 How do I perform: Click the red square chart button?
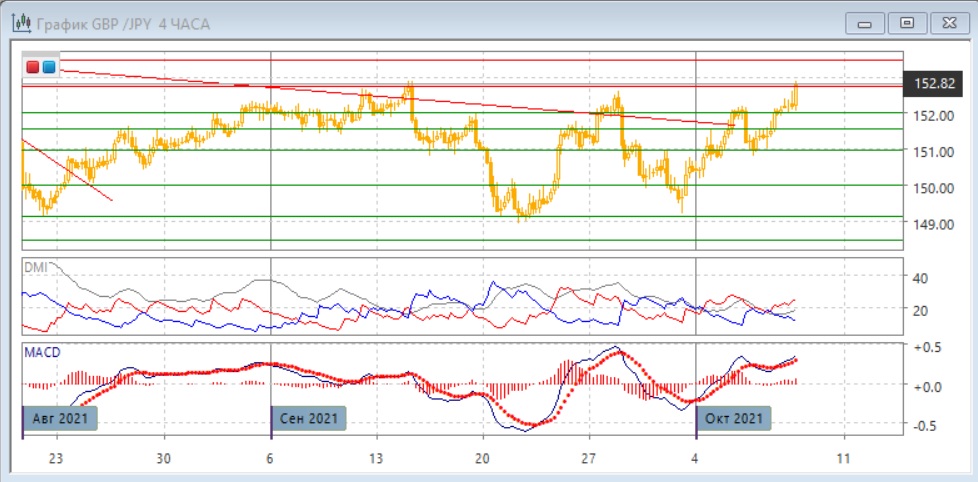(x=33, y=67)
